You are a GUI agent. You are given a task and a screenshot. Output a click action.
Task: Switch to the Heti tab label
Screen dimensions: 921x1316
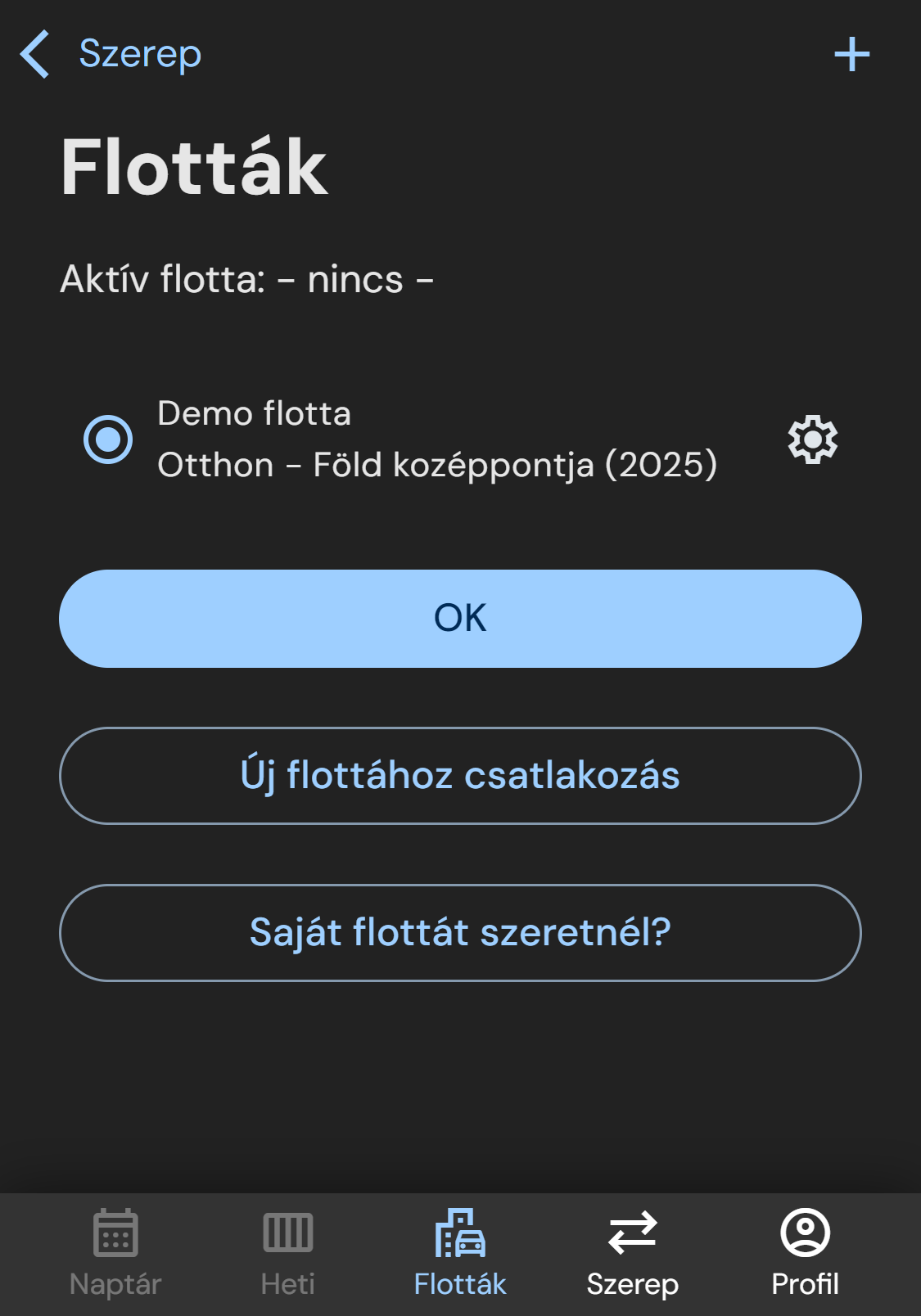[x=287, y=1284]
